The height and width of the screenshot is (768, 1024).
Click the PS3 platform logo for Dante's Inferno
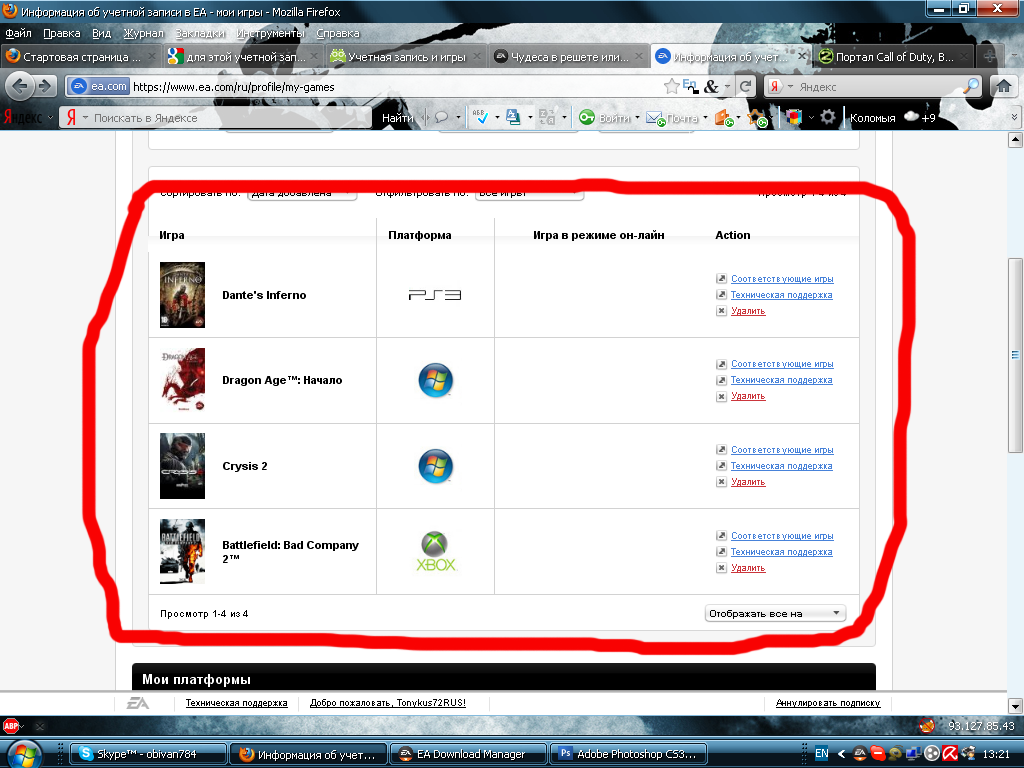(x=435, y=295)
